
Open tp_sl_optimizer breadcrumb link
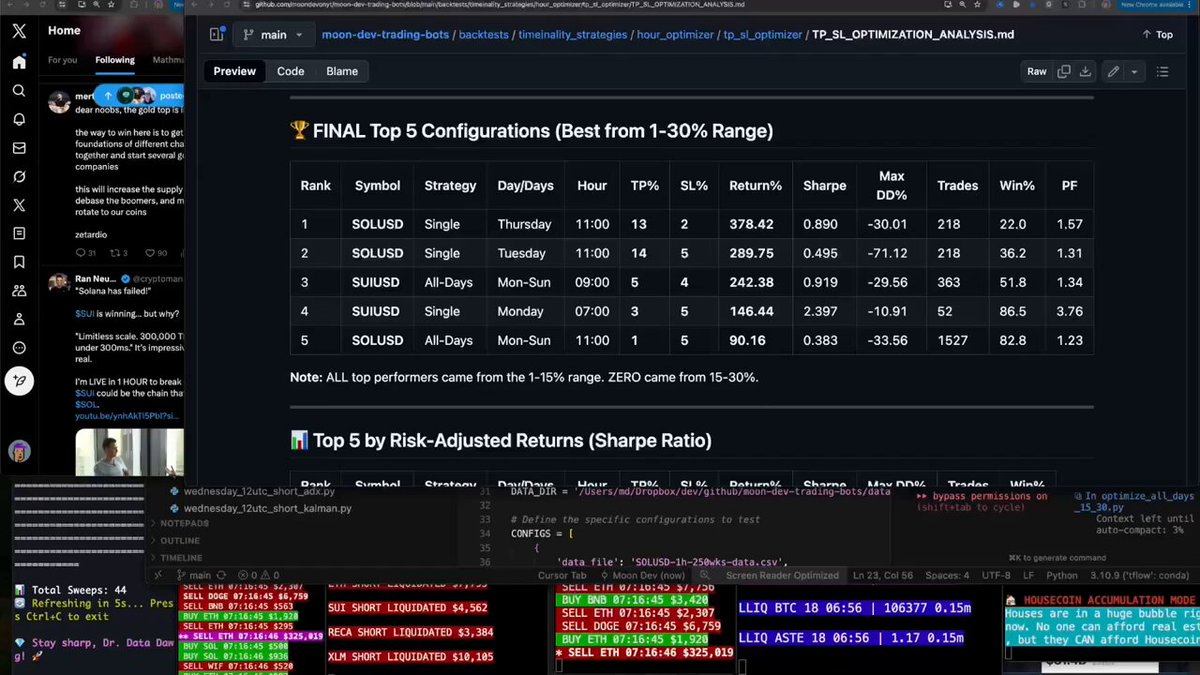click(x=765, y=34)
